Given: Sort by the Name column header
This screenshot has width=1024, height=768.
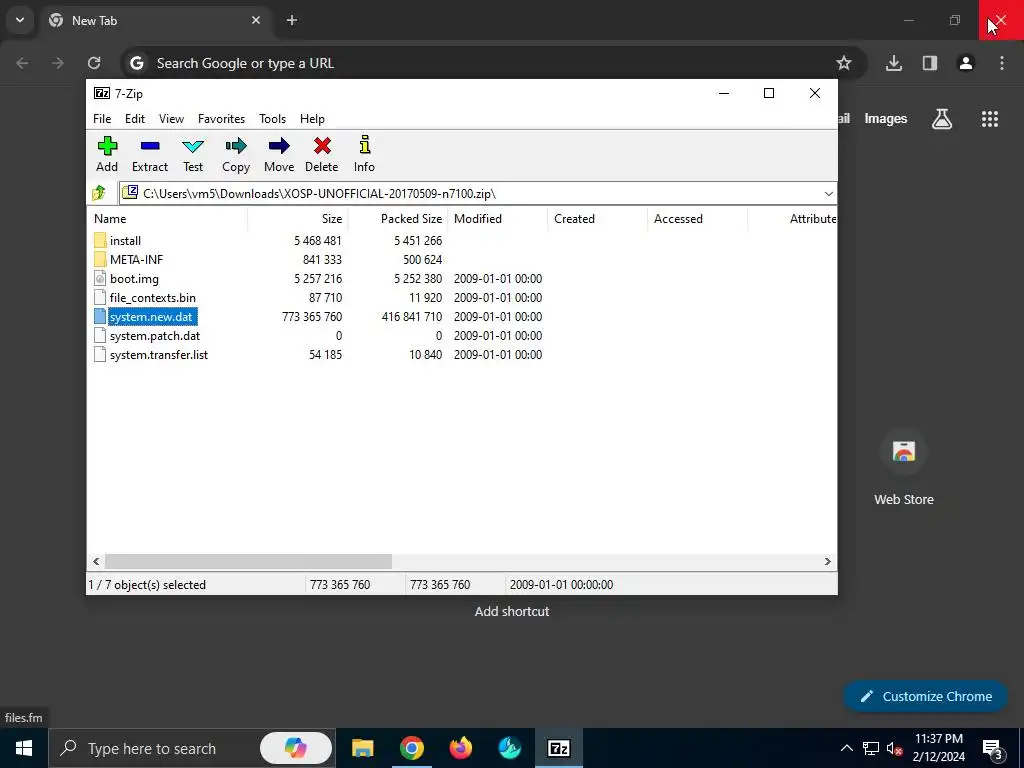Looking at the screenshot, I should pos(167,219).
